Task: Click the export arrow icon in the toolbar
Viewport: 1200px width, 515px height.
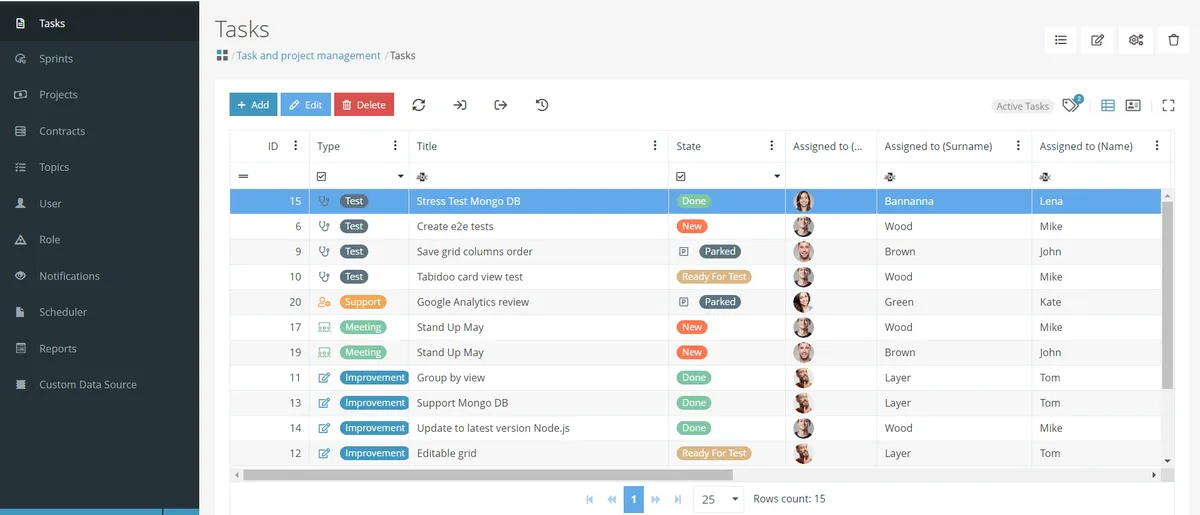Action: 501,105
